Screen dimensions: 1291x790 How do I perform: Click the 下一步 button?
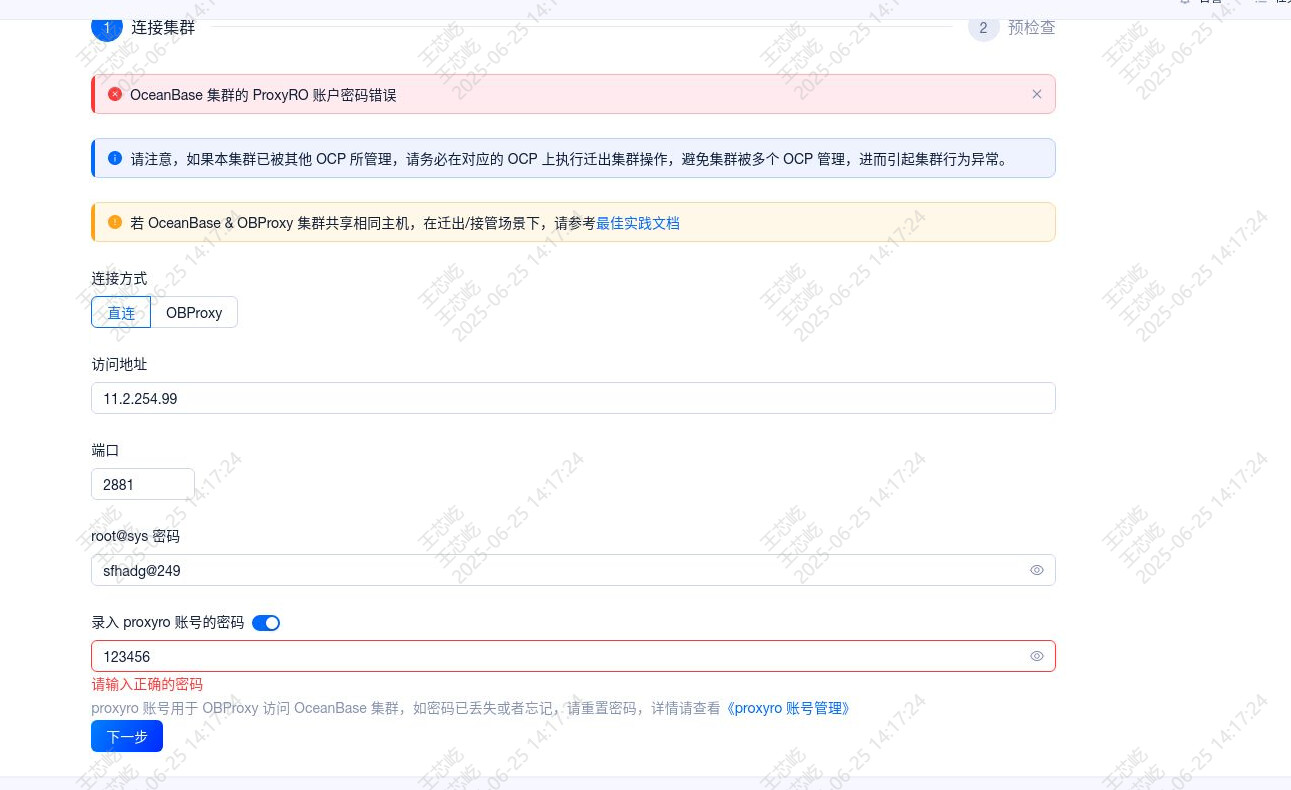coord(127,736)
